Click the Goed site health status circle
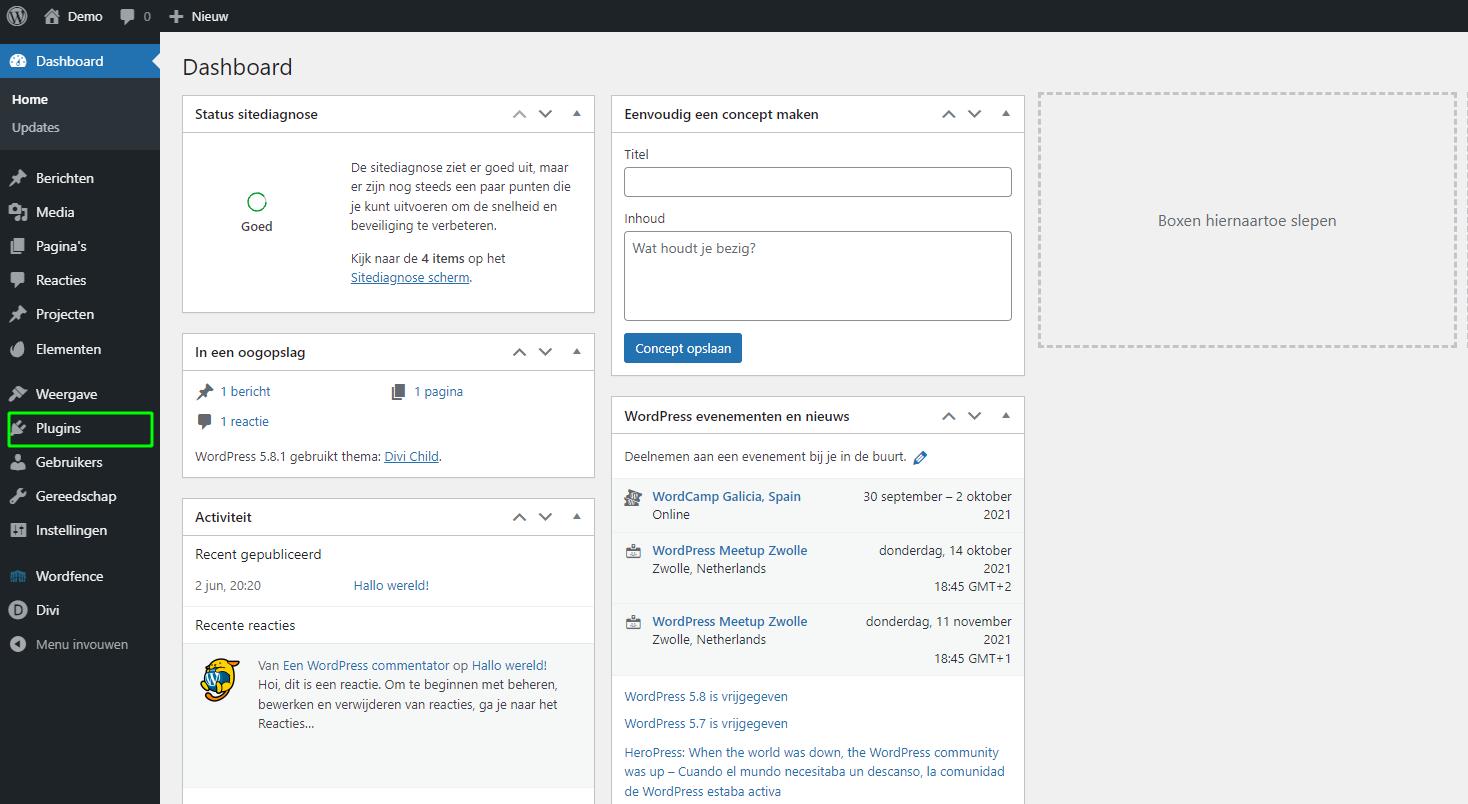The image size is (1468, 804). click(x=257, y=202)
